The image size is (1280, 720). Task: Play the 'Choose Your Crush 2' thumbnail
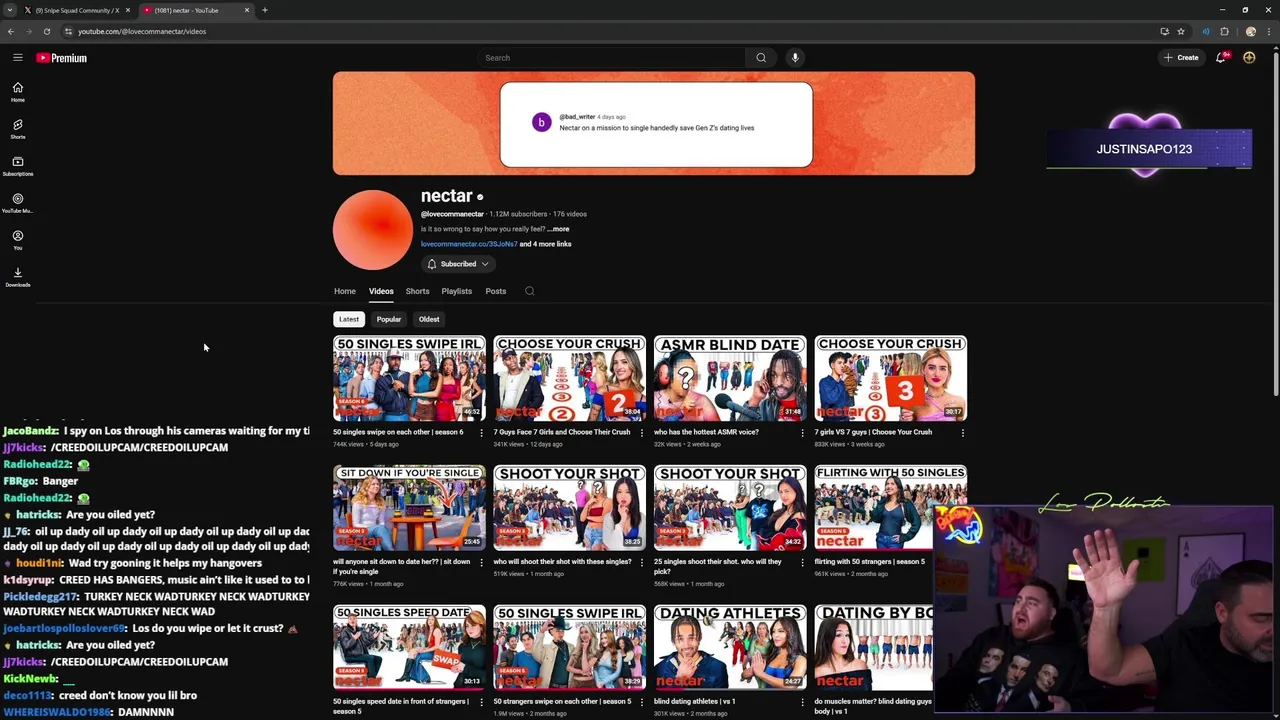pos(569,378)
